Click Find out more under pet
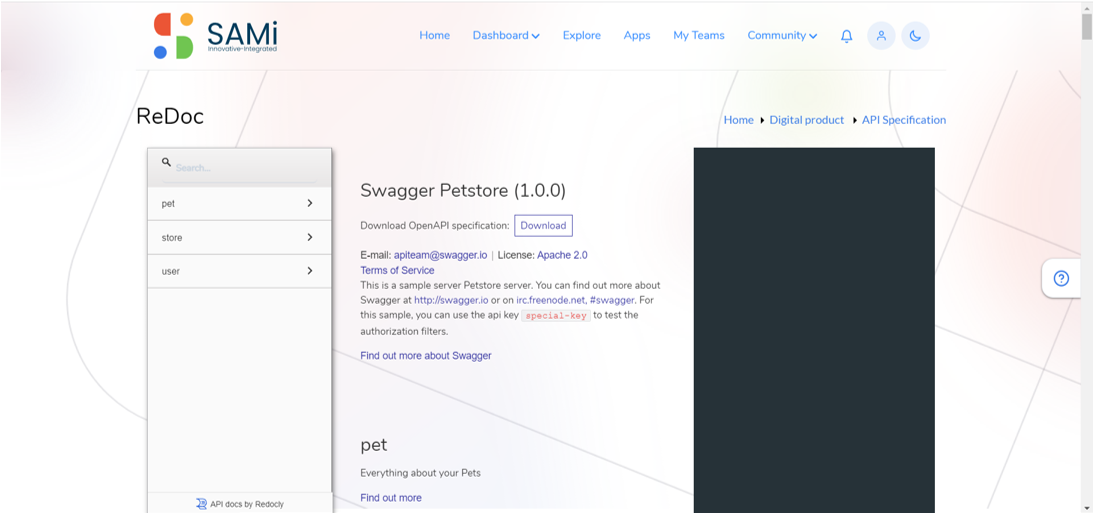Image resolution: width=1096 pixels, height=515 pixels. 391,498
